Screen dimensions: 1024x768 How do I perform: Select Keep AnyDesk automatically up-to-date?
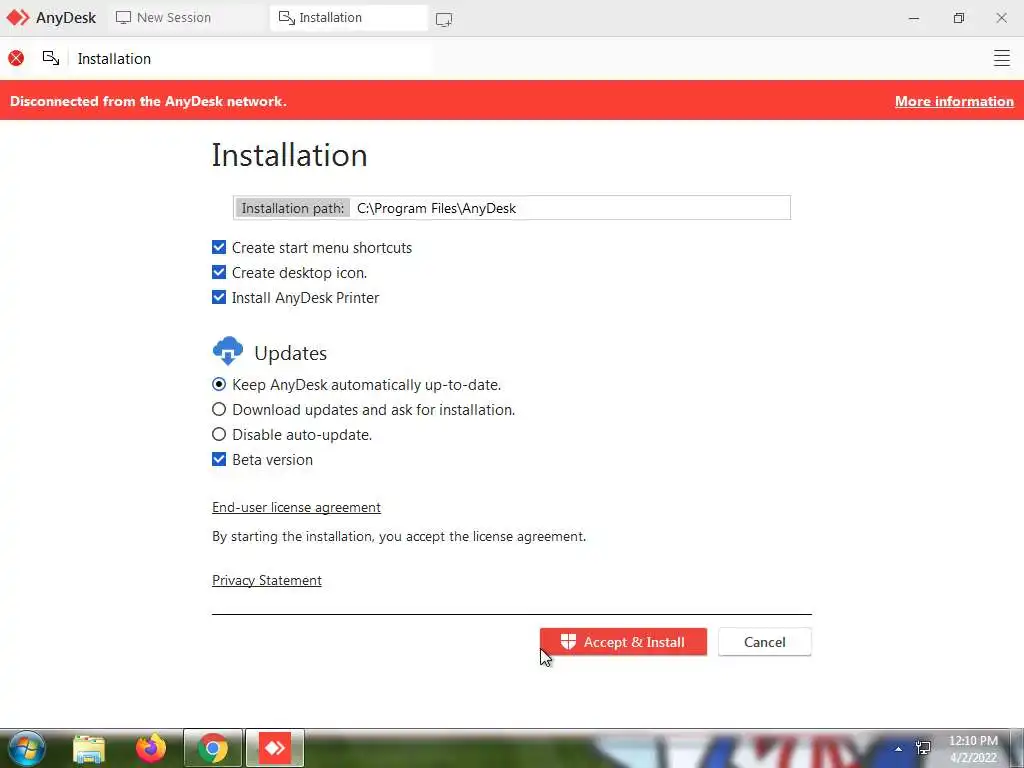(219, 385)
